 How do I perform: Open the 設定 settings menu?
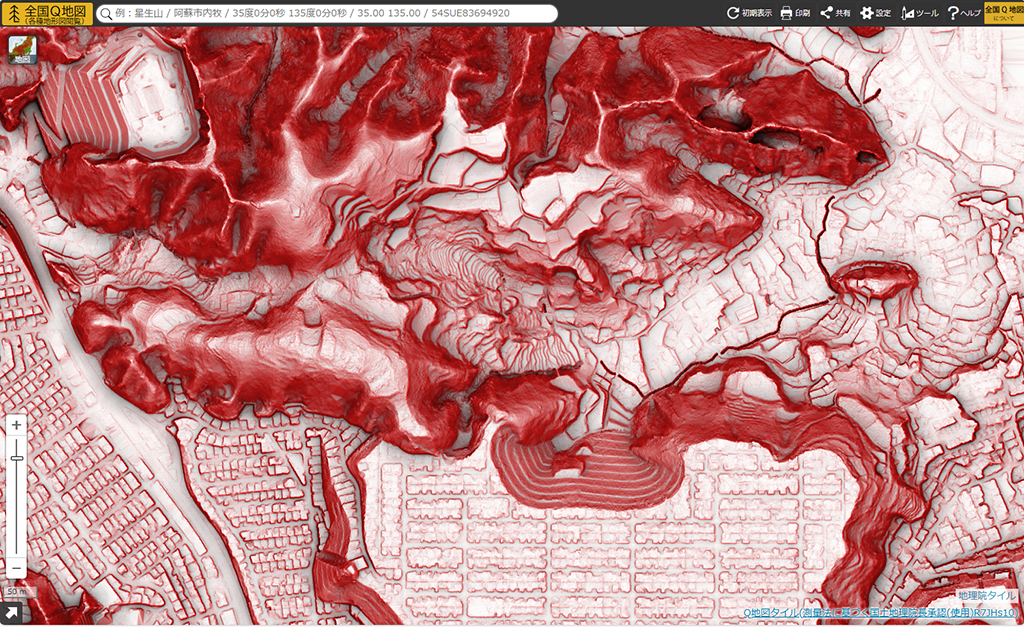point(876,13)
